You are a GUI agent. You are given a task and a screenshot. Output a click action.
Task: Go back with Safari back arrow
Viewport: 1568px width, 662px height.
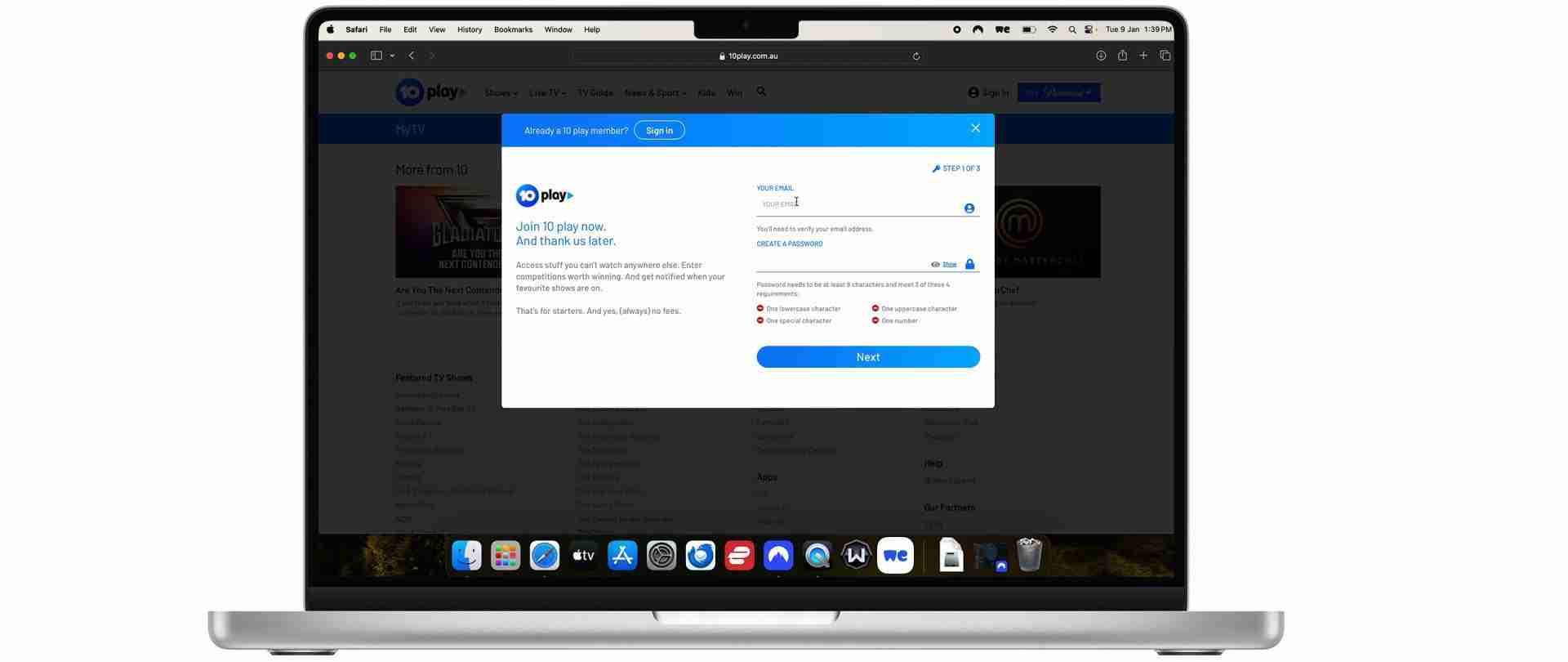click(412, 56)
